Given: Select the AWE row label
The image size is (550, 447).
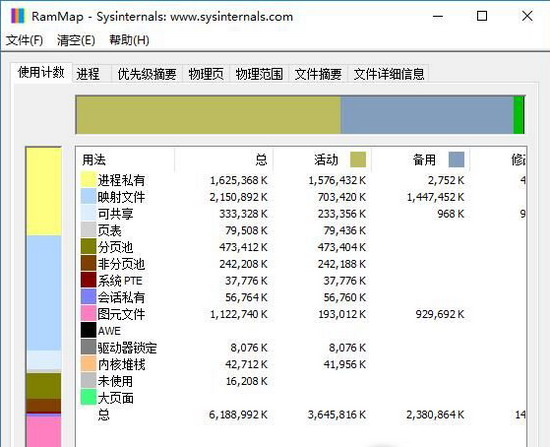Looking at the screenshot, I should [x=109, y=331].
